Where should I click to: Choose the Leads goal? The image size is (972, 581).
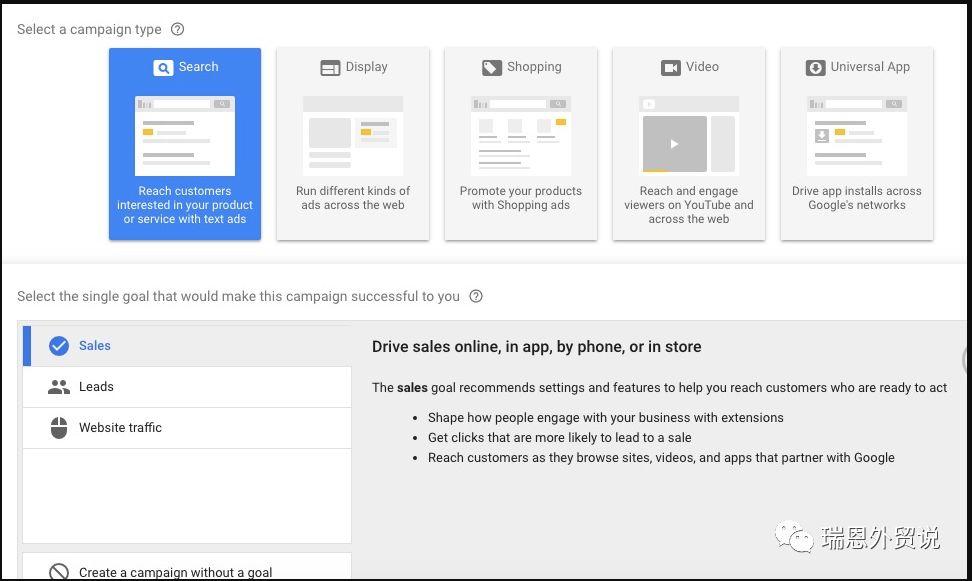click(x=187, y=387)
